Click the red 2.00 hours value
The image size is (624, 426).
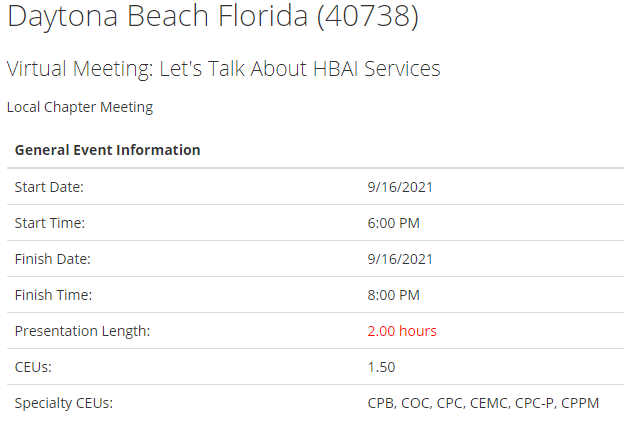(x=402, y=331)
